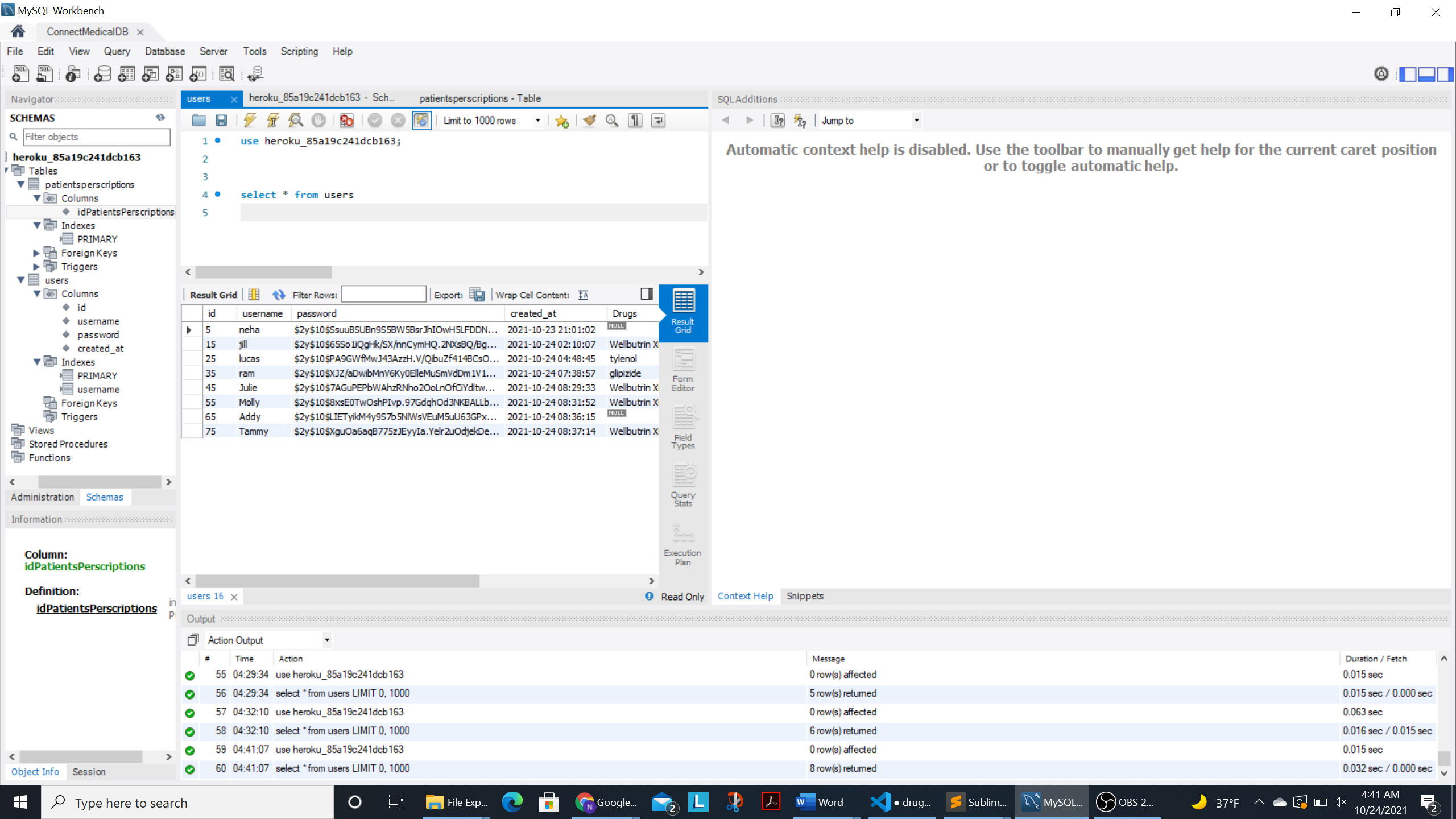The width and height of the screenshot is (1456, 819).
Task: Click the Save script floppy disk icon
Action: click(x=221, y=120)
